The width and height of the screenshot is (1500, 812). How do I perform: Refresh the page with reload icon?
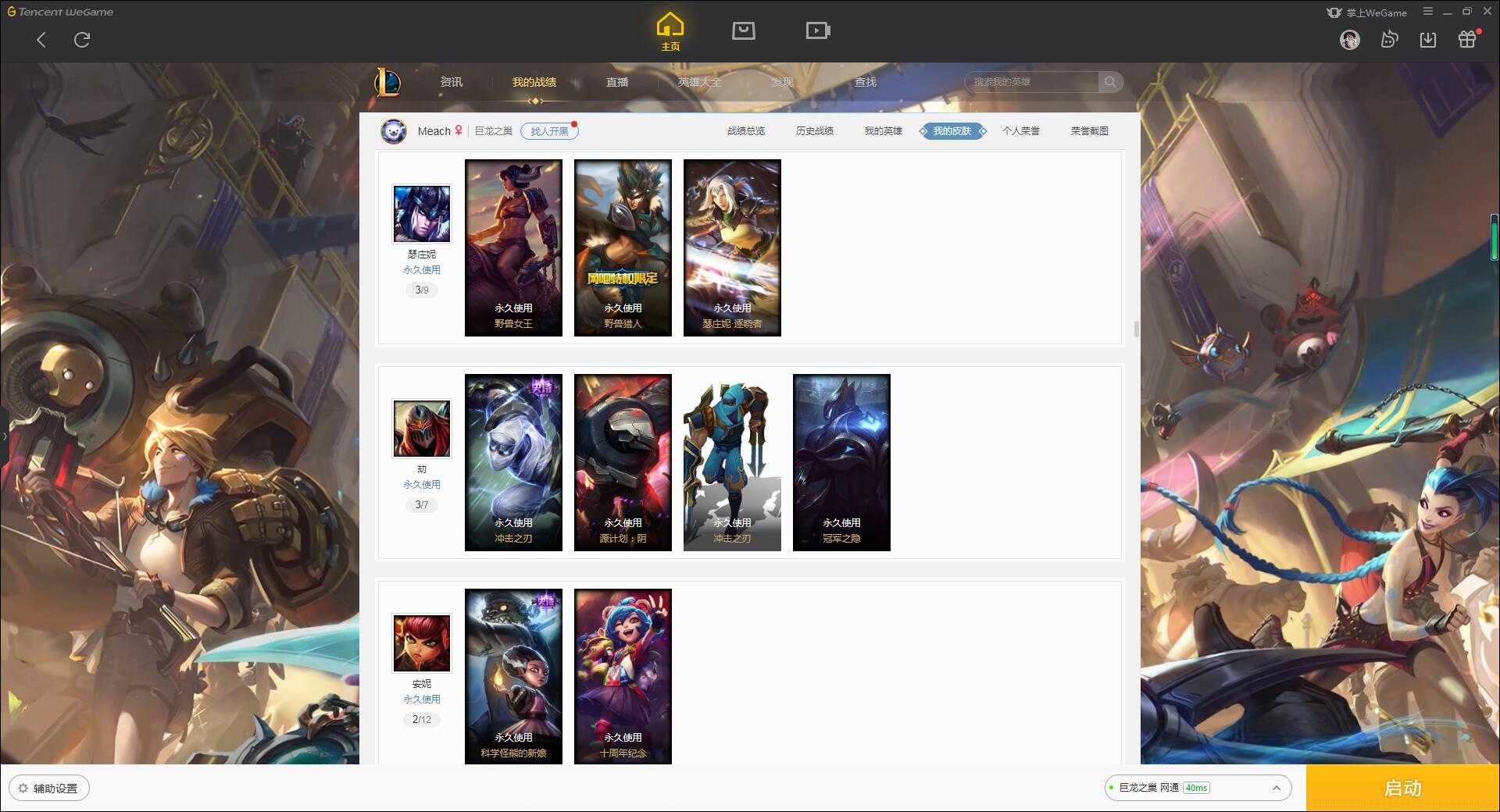(82, 40)
